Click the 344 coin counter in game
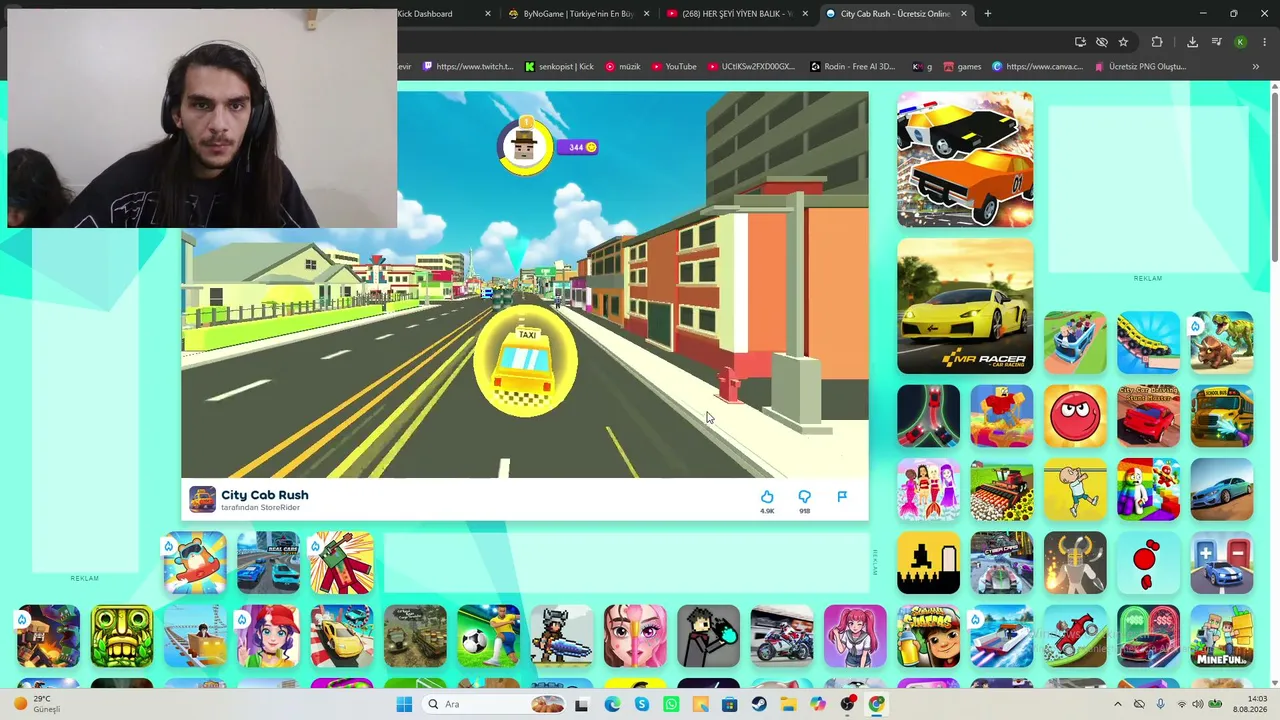This screenshot has height=720, width=1280. pyautogui.click(x=577, y=147)
